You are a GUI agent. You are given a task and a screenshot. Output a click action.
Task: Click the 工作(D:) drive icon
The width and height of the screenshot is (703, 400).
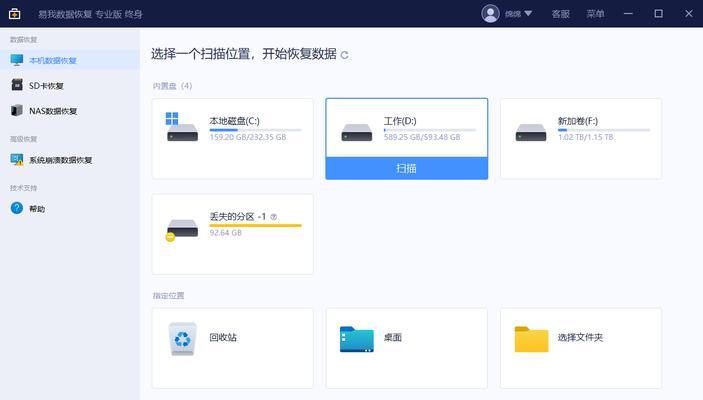[356, 132]
